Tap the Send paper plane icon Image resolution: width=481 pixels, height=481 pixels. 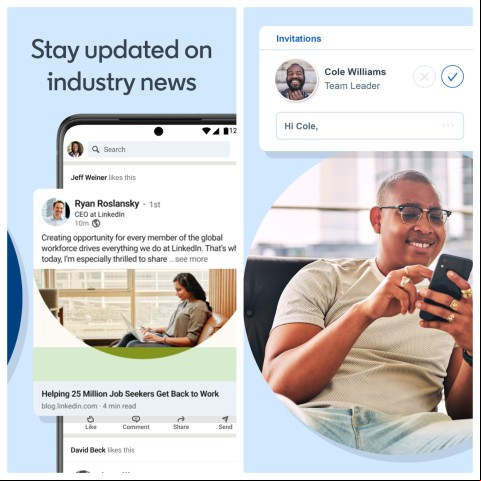225,419
